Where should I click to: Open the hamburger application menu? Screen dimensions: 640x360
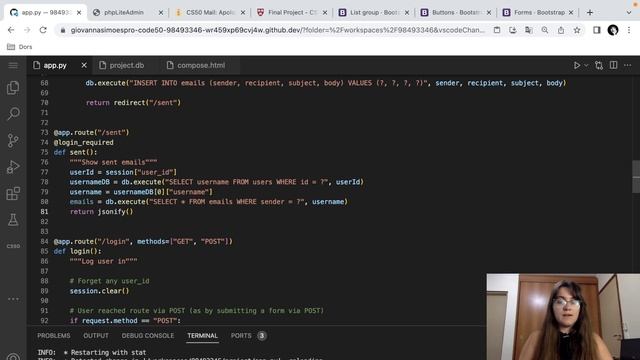(x=13, y=65)
